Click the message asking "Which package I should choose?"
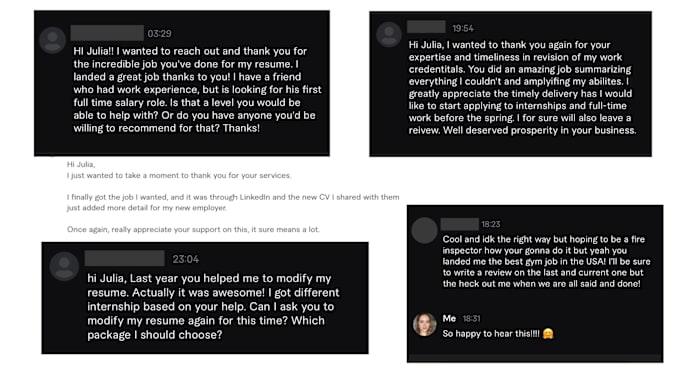Image resolution: width=680 pixels, height=383 pixels. tap(213, 306)
